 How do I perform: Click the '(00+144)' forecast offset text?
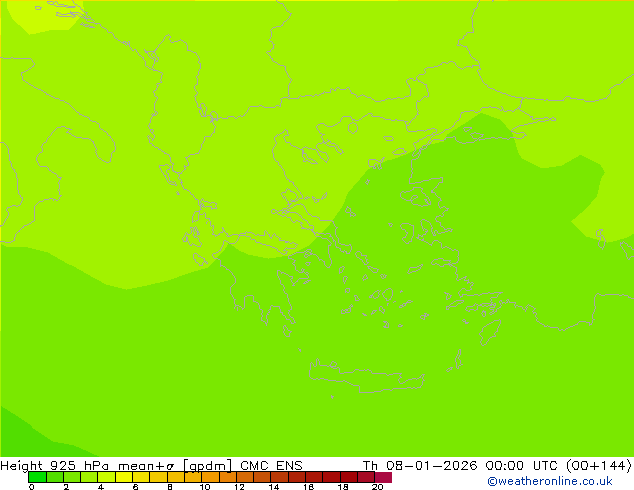coord(598,466)
